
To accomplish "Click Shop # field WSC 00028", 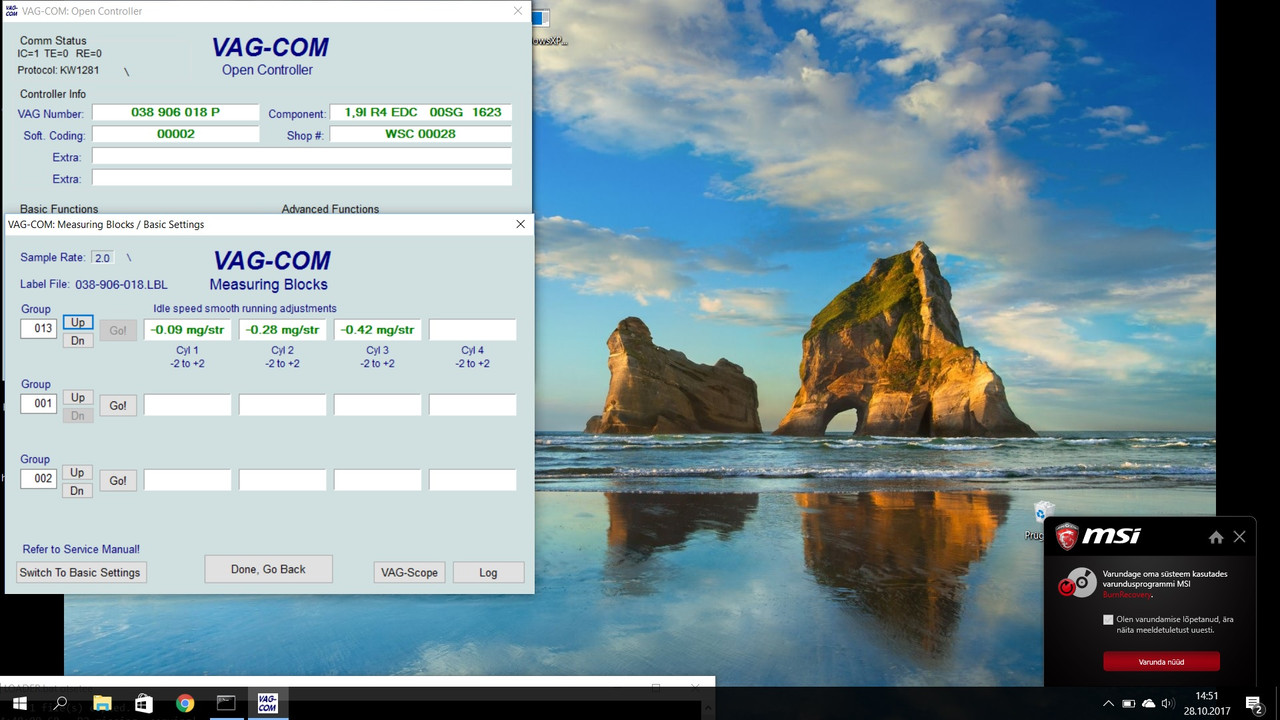I will [x=421, y=134].
